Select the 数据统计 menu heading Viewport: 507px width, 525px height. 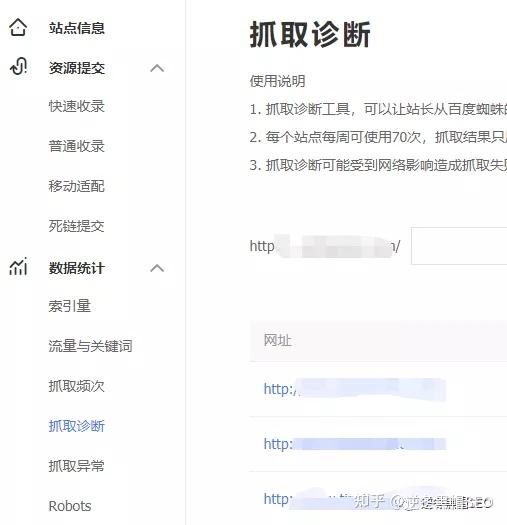[x=77, y=268]
